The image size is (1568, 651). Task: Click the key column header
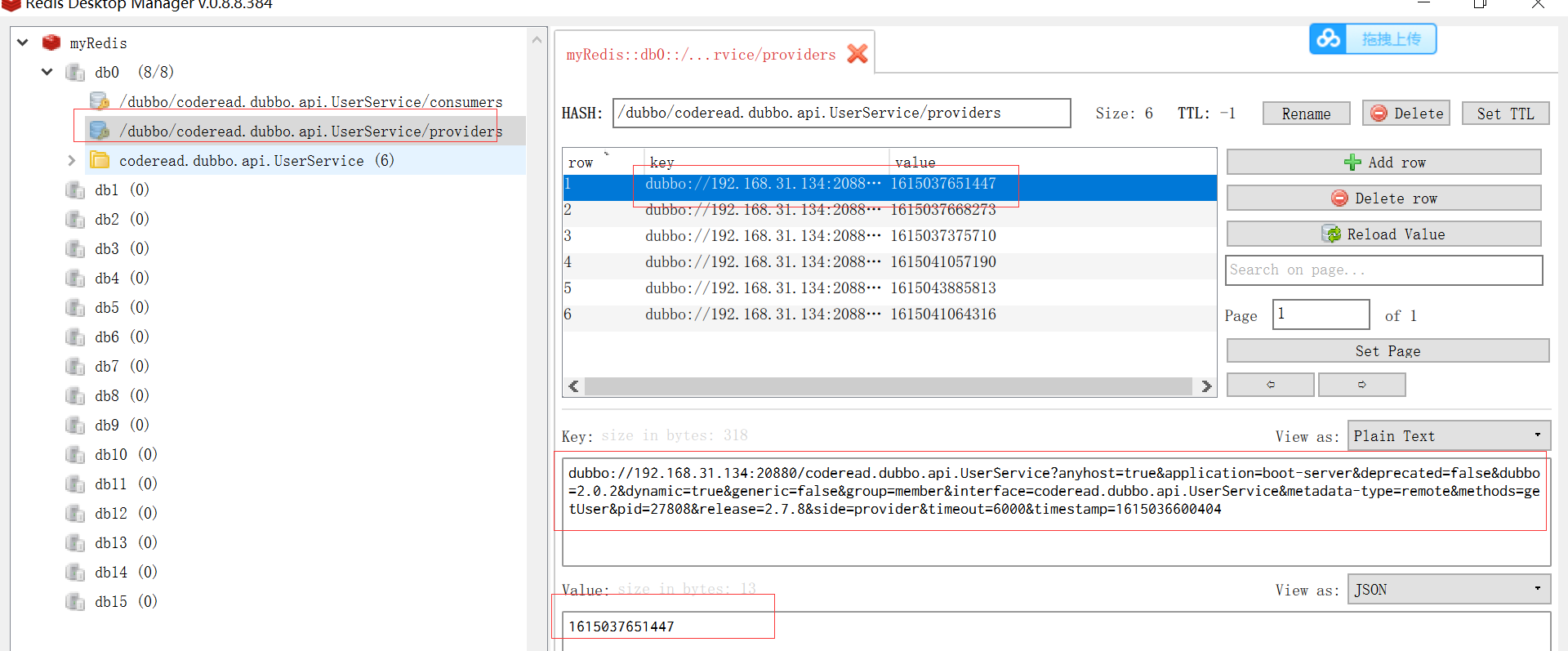point(767,163)
